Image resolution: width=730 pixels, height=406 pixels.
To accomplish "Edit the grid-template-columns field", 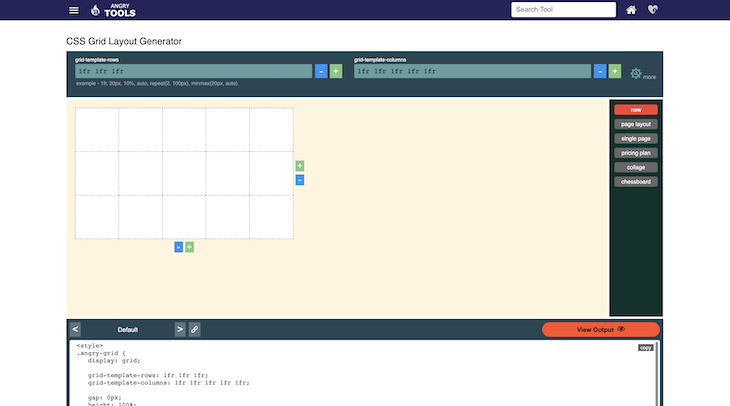I will pyautogui.click(x=473, y=71).
